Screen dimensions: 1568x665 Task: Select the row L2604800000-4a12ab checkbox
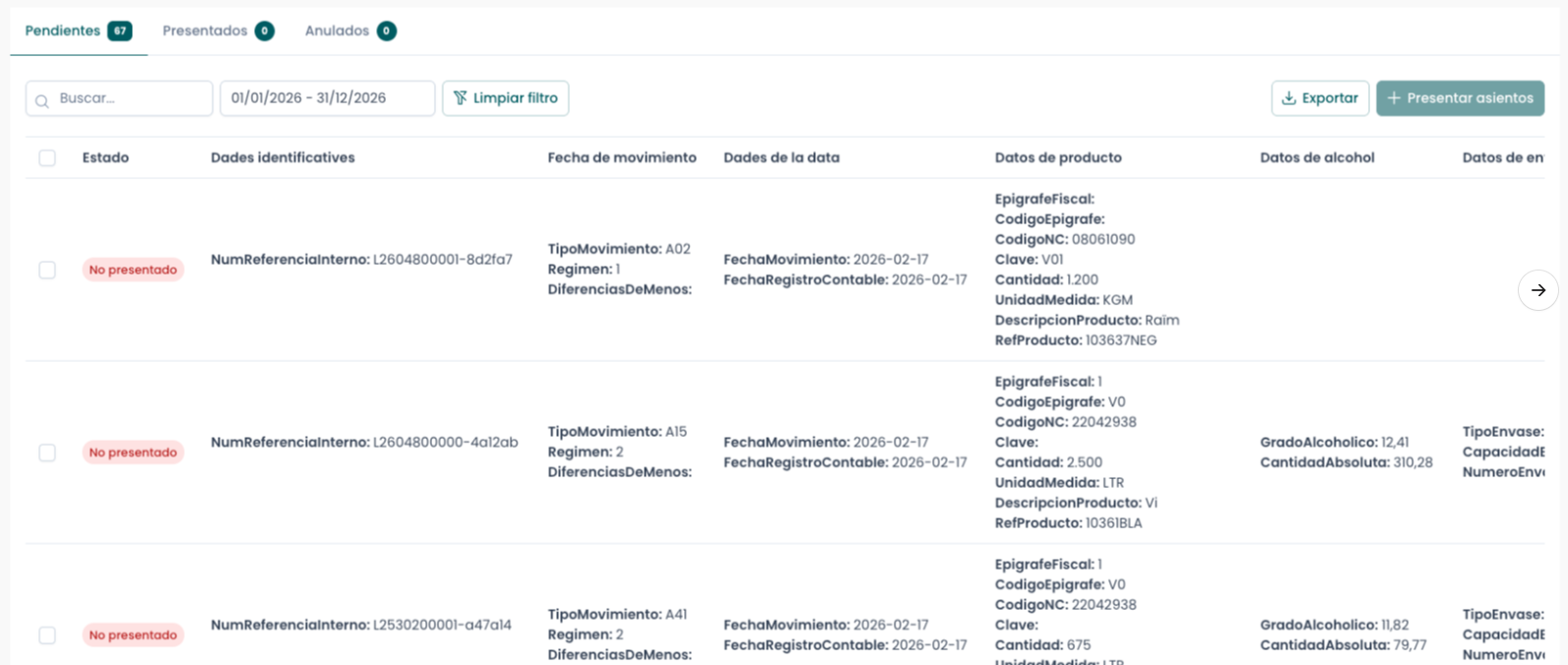tap(47, 453)
